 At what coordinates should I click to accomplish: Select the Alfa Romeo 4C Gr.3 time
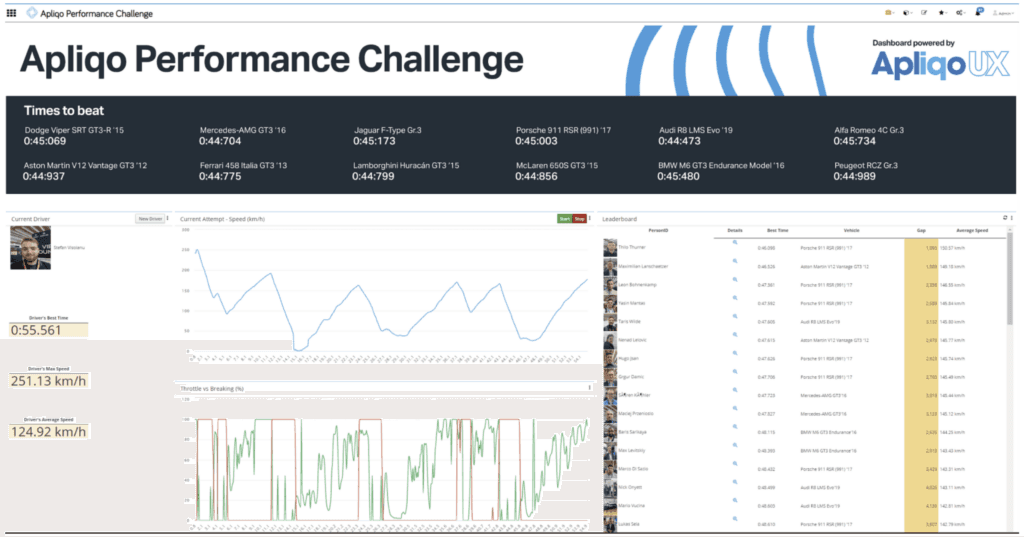[x=855, y=141]
